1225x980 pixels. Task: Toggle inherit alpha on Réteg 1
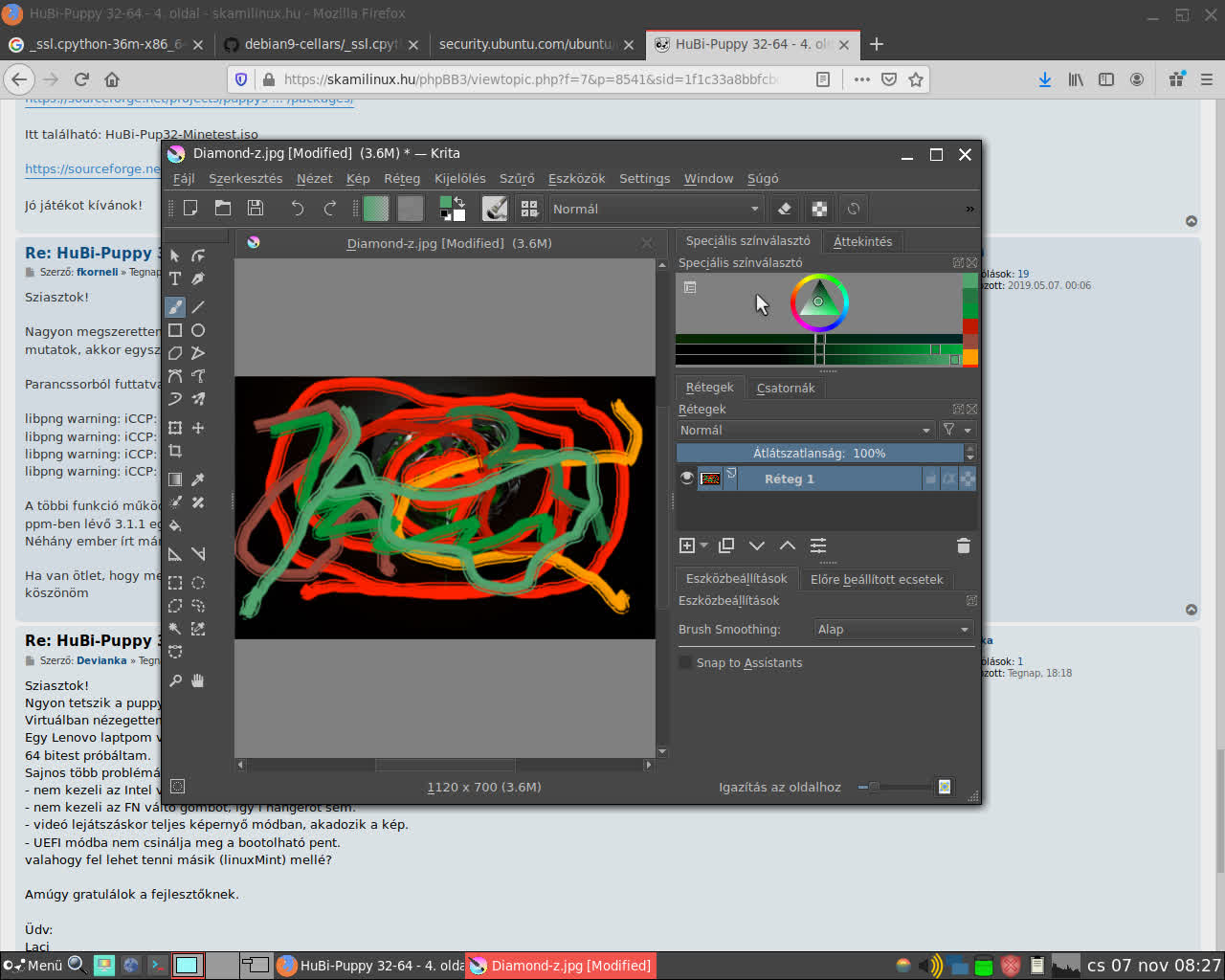tap(949, 479)
